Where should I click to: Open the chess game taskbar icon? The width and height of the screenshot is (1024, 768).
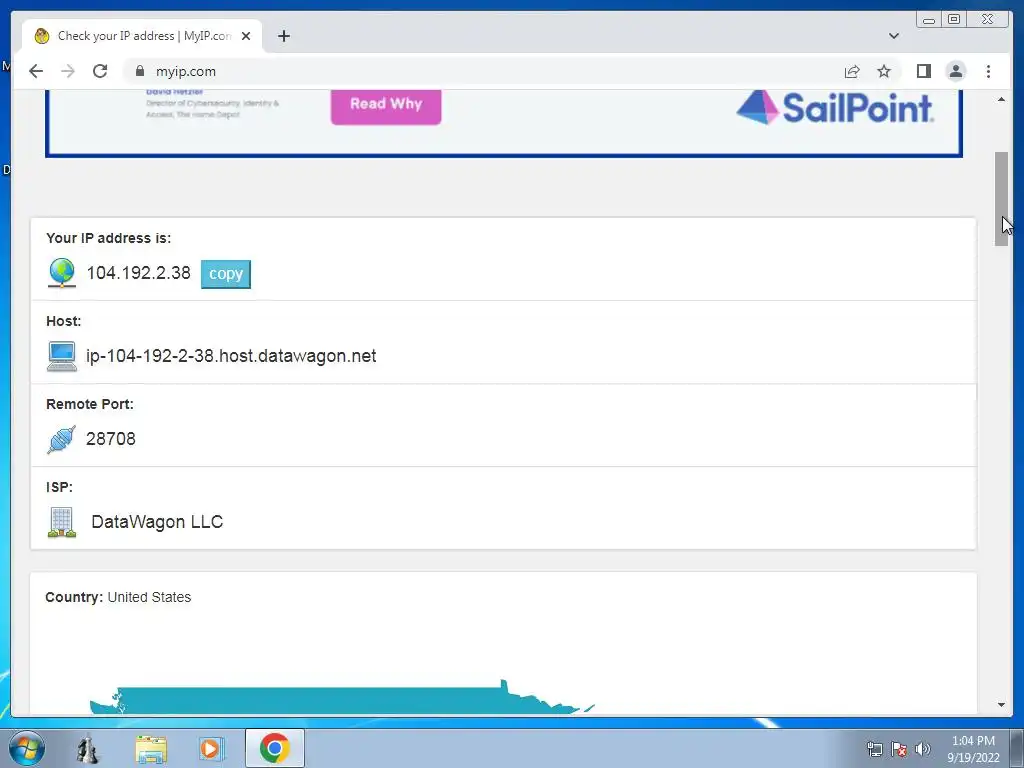pyautogui.click(x=87, y=748)
